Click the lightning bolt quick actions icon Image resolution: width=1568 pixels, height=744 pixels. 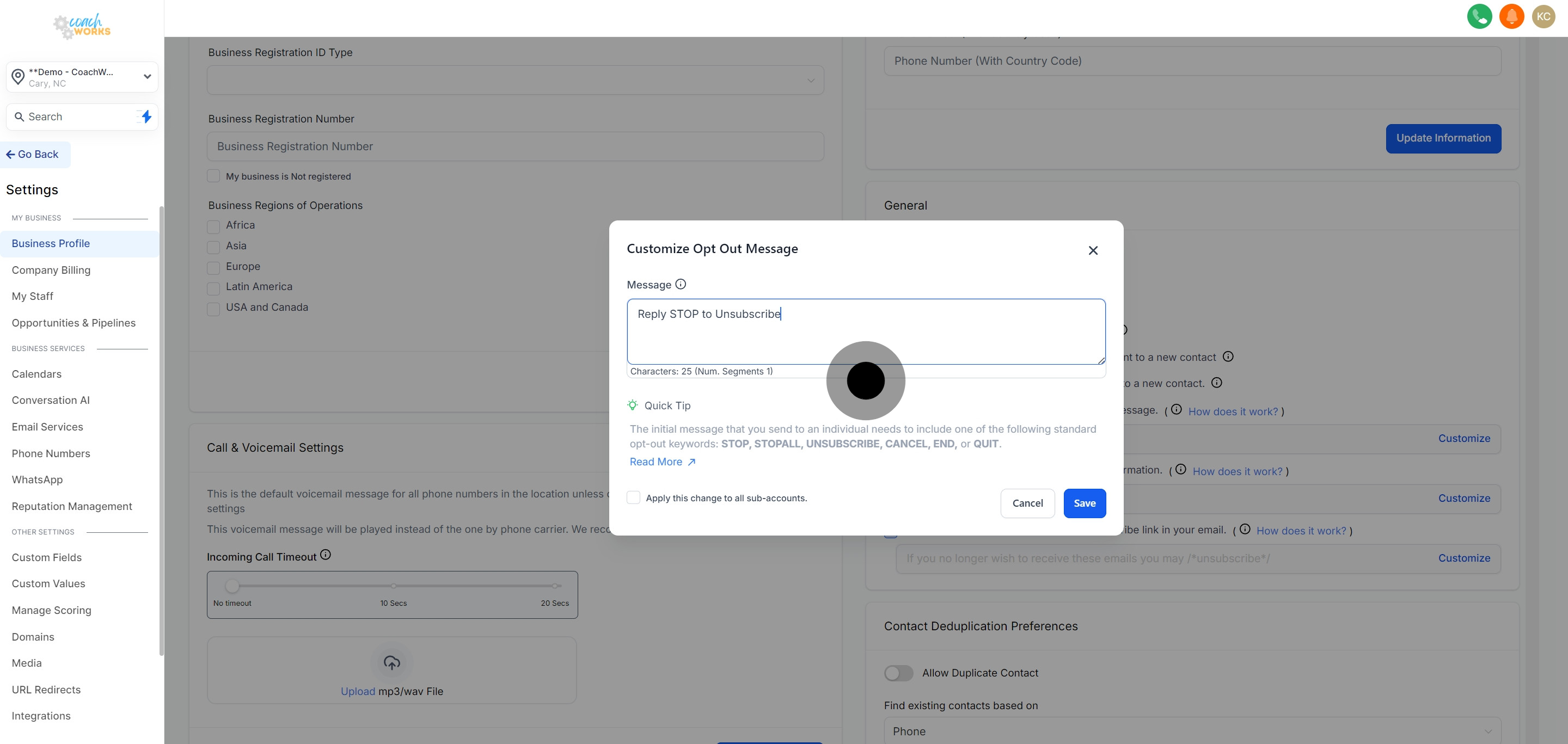coord(146,116)
